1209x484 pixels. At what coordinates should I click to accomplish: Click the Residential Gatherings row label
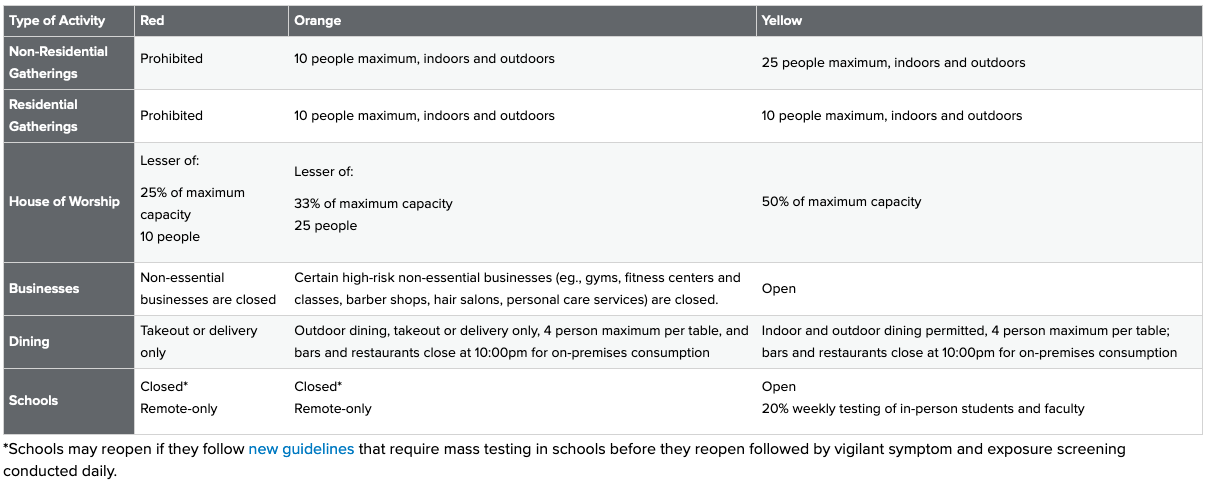click(43, 115)
